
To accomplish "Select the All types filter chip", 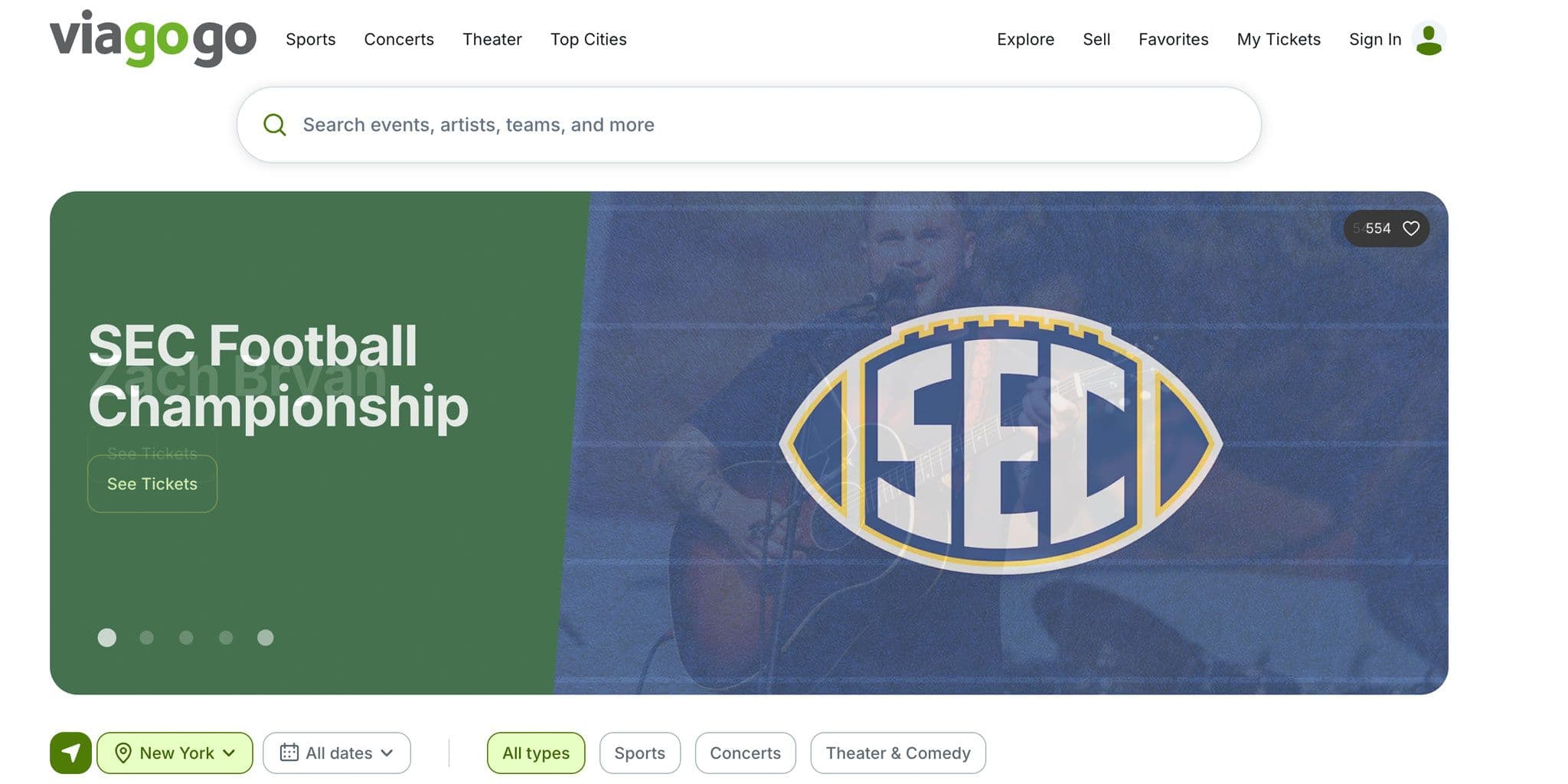I will click(535, 753).
